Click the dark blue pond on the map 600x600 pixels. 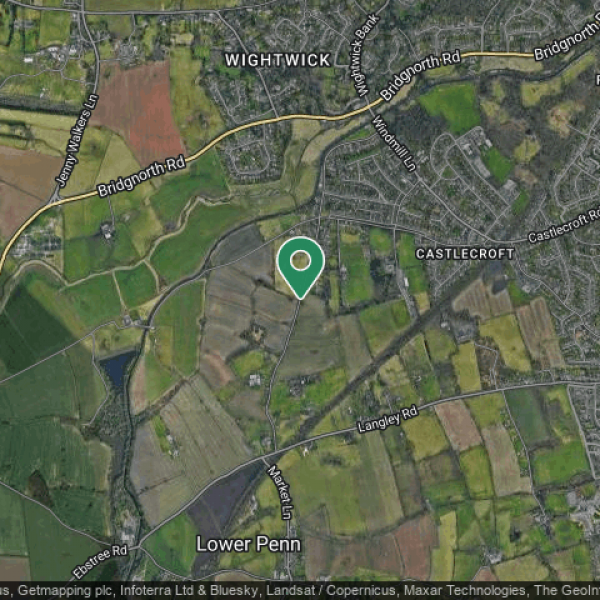pyautogui.click(x=117, y=368)
